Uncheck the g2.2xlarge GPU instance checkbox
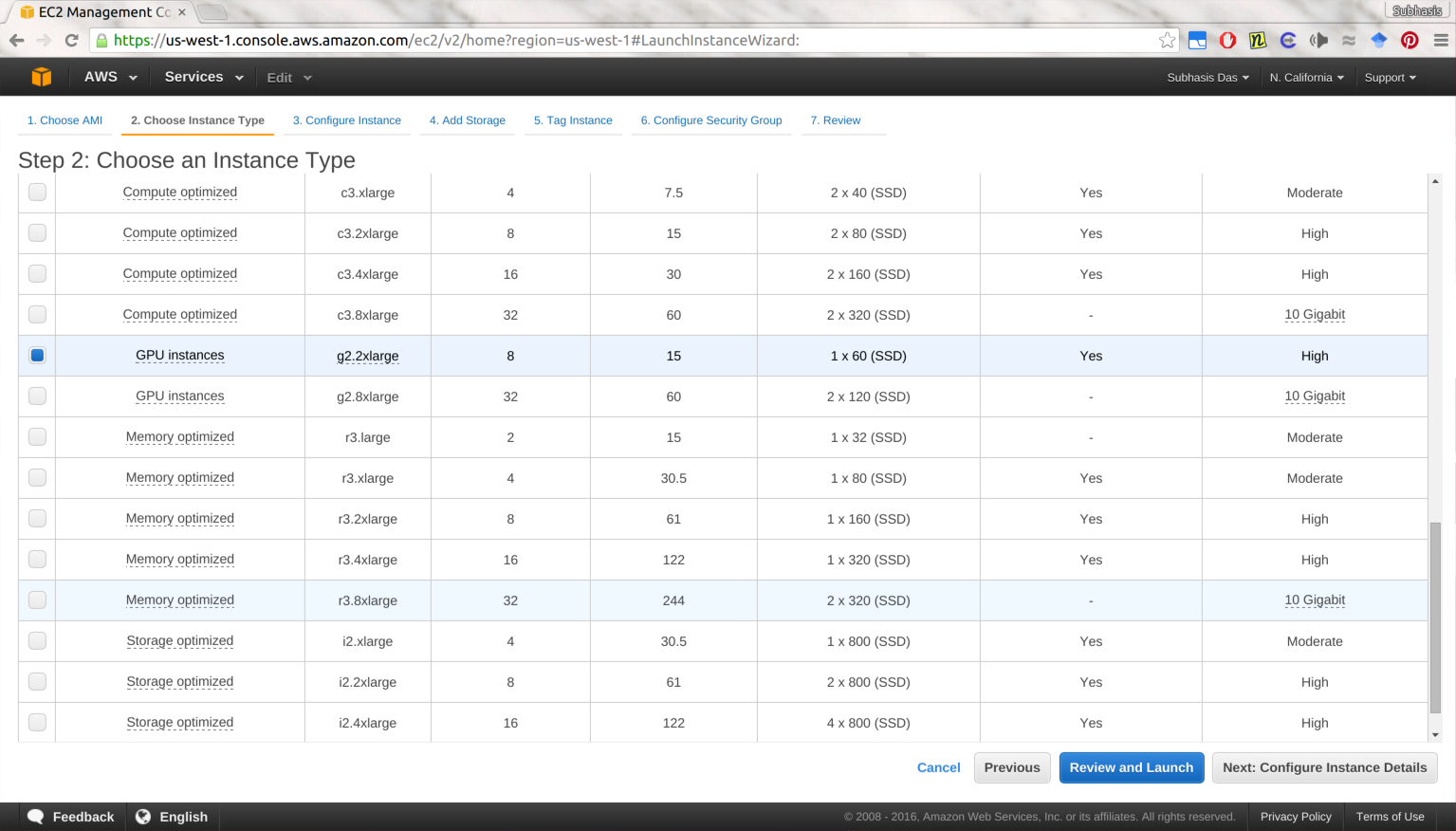Screen dimensions: 1456x831 37,355
